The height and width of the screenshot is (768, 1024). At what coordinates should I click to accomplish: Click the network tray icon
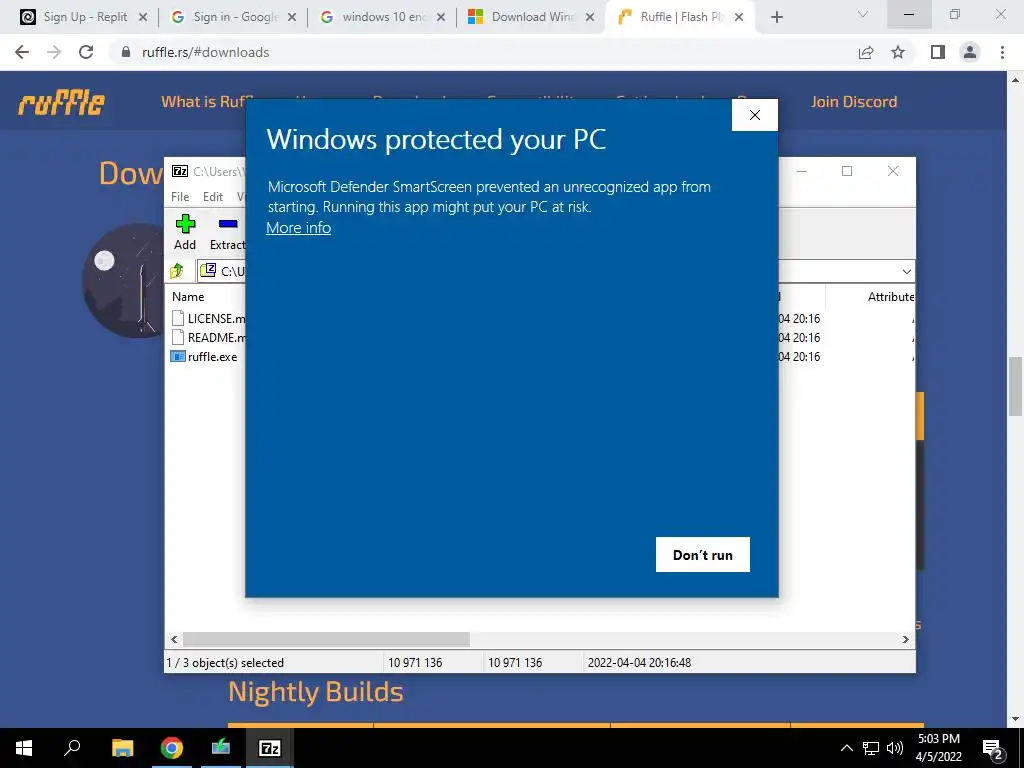point(871,748)
